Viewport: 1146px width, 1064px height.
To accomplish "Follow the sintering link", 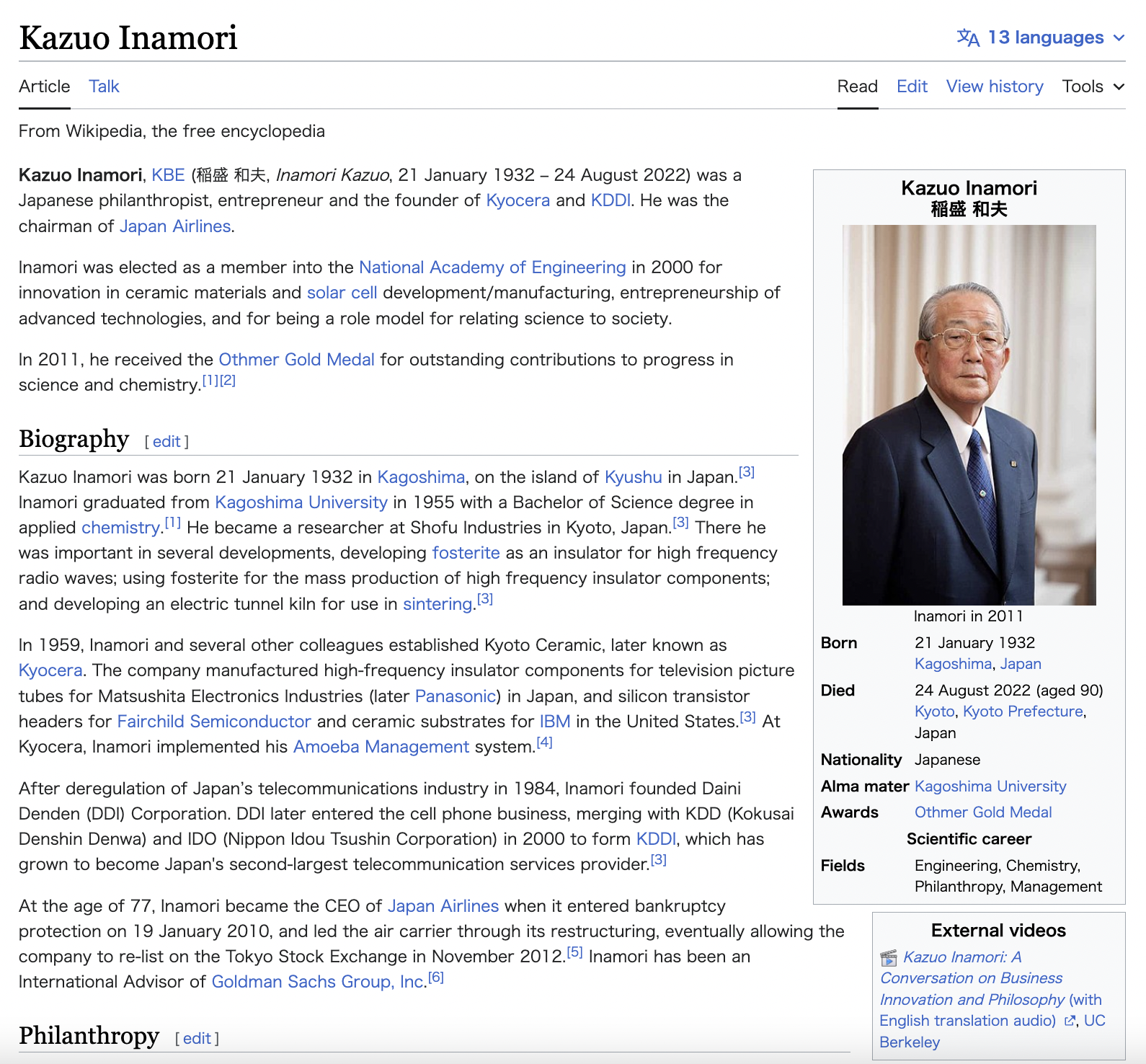I will tap(437, 604).
